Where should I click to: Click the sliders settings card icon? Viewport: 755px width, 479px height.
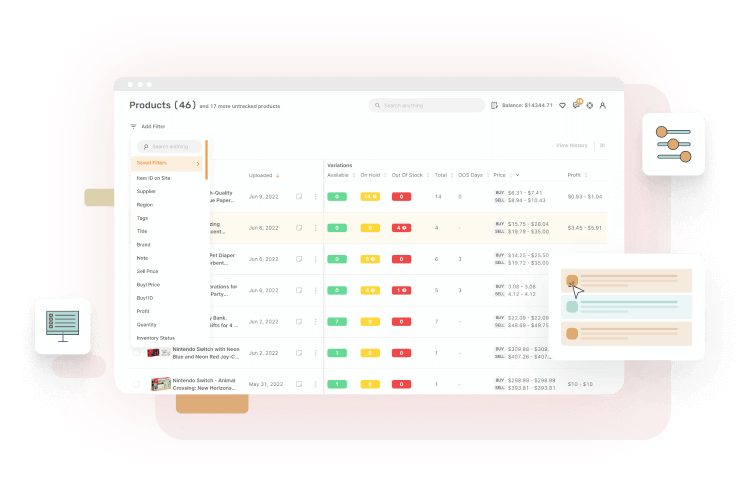(672, 144)
